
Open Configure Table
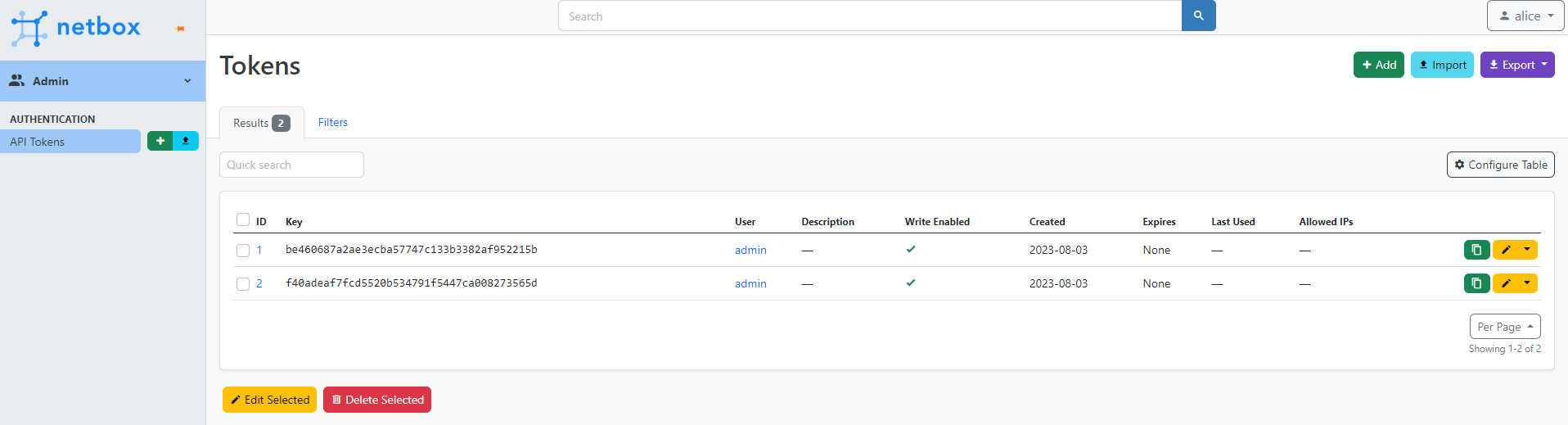pyautogui.click(x=1501, y=165)
